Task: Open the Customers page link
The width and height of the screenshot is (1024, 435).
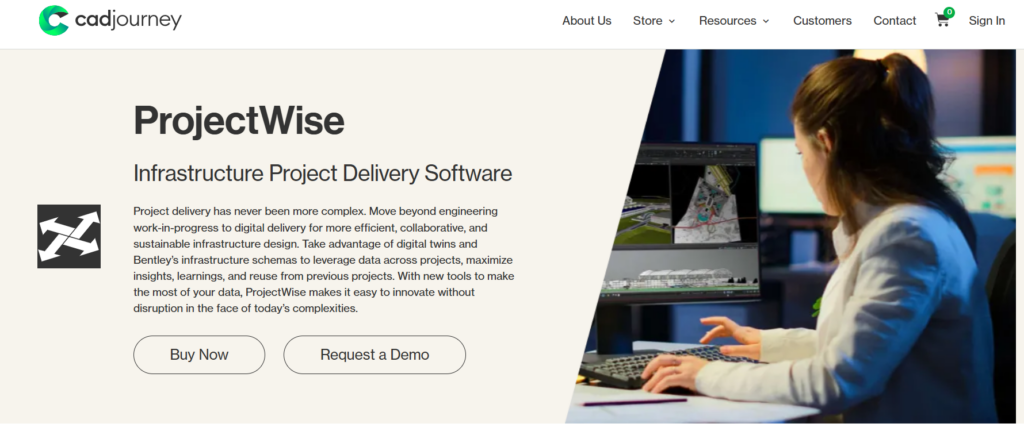Action: click(822, 21)
